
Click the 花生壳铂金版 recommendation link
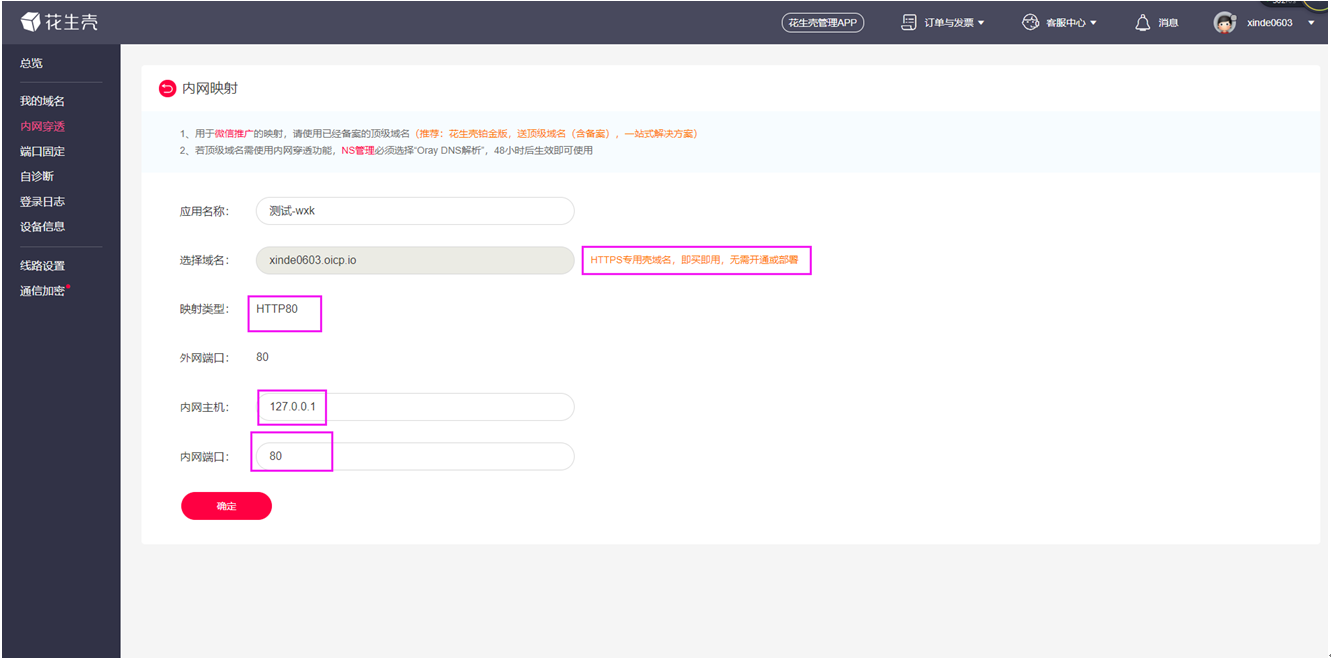478,133
